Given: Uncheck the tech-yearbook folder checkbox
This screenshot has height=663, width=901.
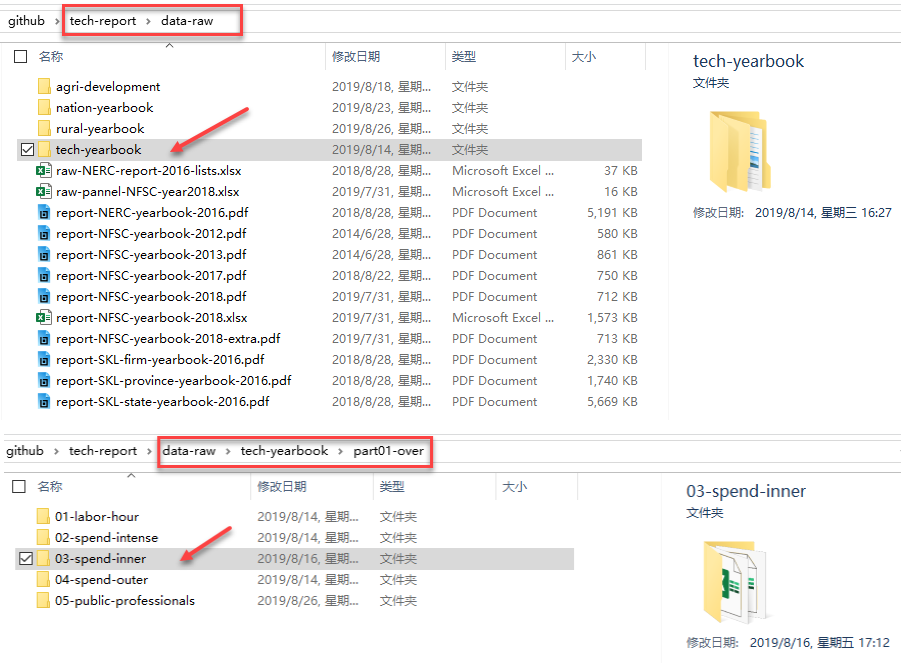Looking at the screenshot, I should (x=26, y=150).
